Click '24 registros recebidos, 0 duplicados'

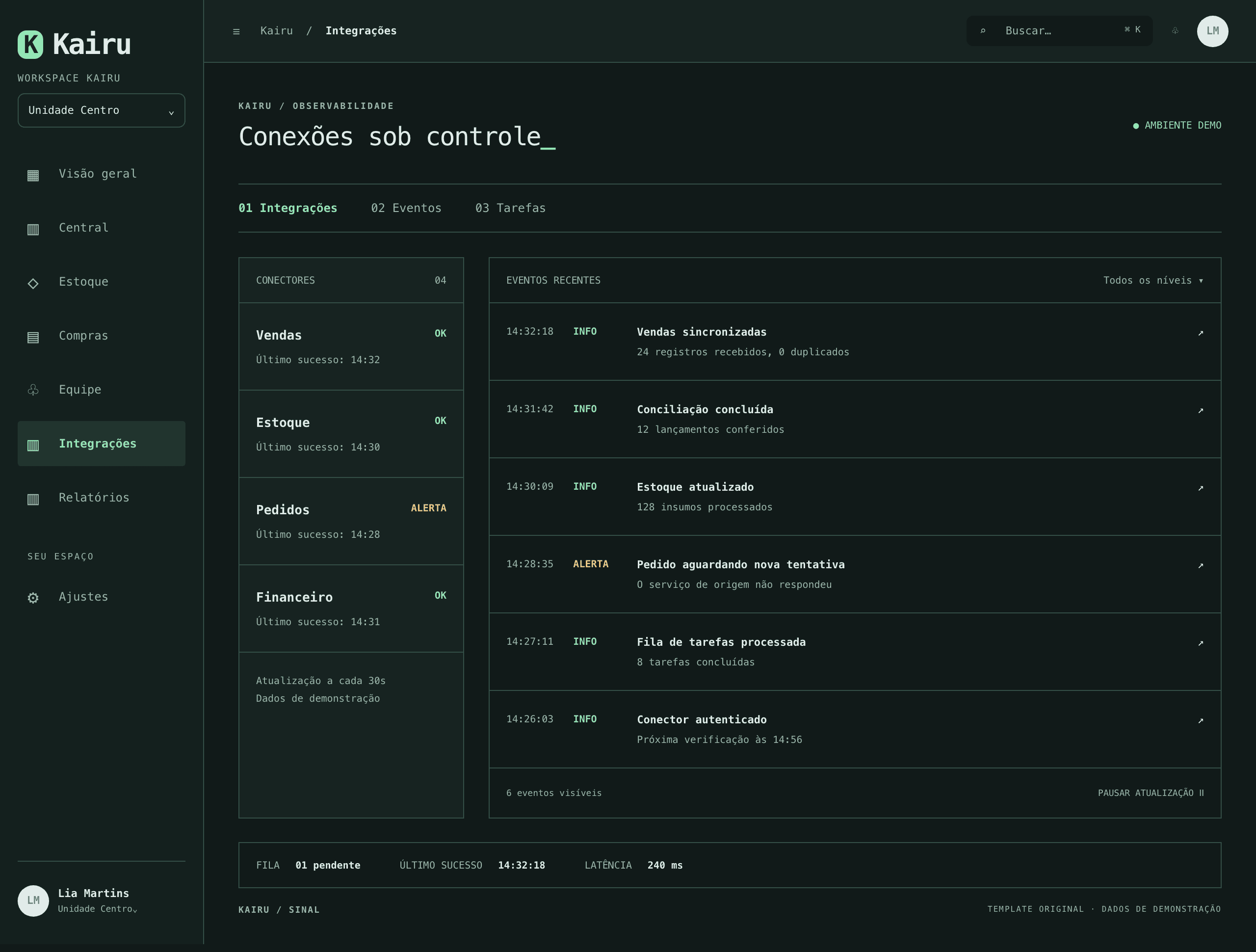click(x=743, y=352)
